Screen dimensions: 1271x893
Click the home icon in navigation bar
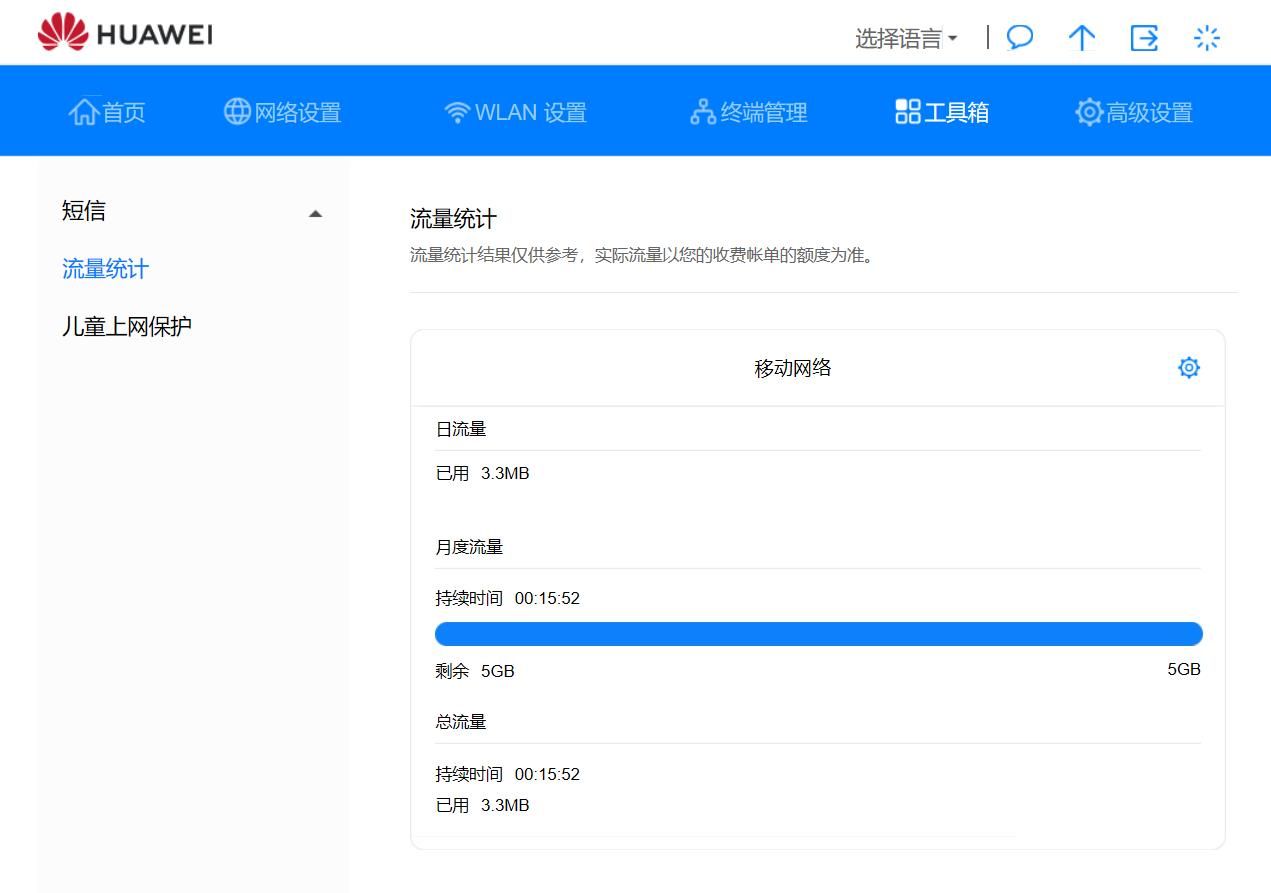(83, 112)
